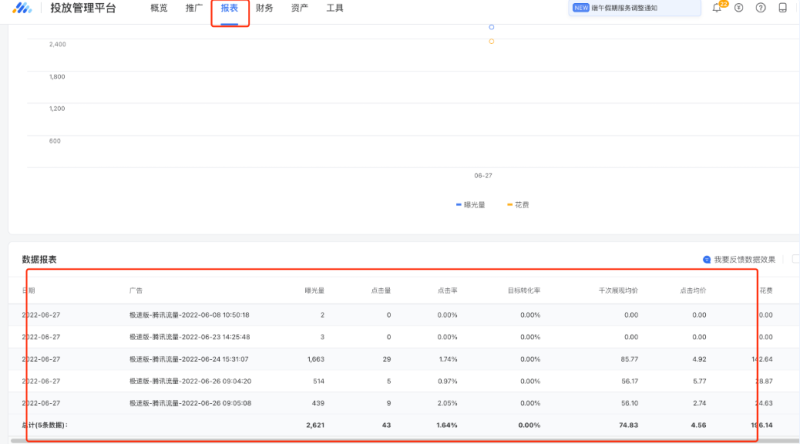Click the click rate 1.74% cell
This screenshot has height=444, width=800.
point(448,359)
